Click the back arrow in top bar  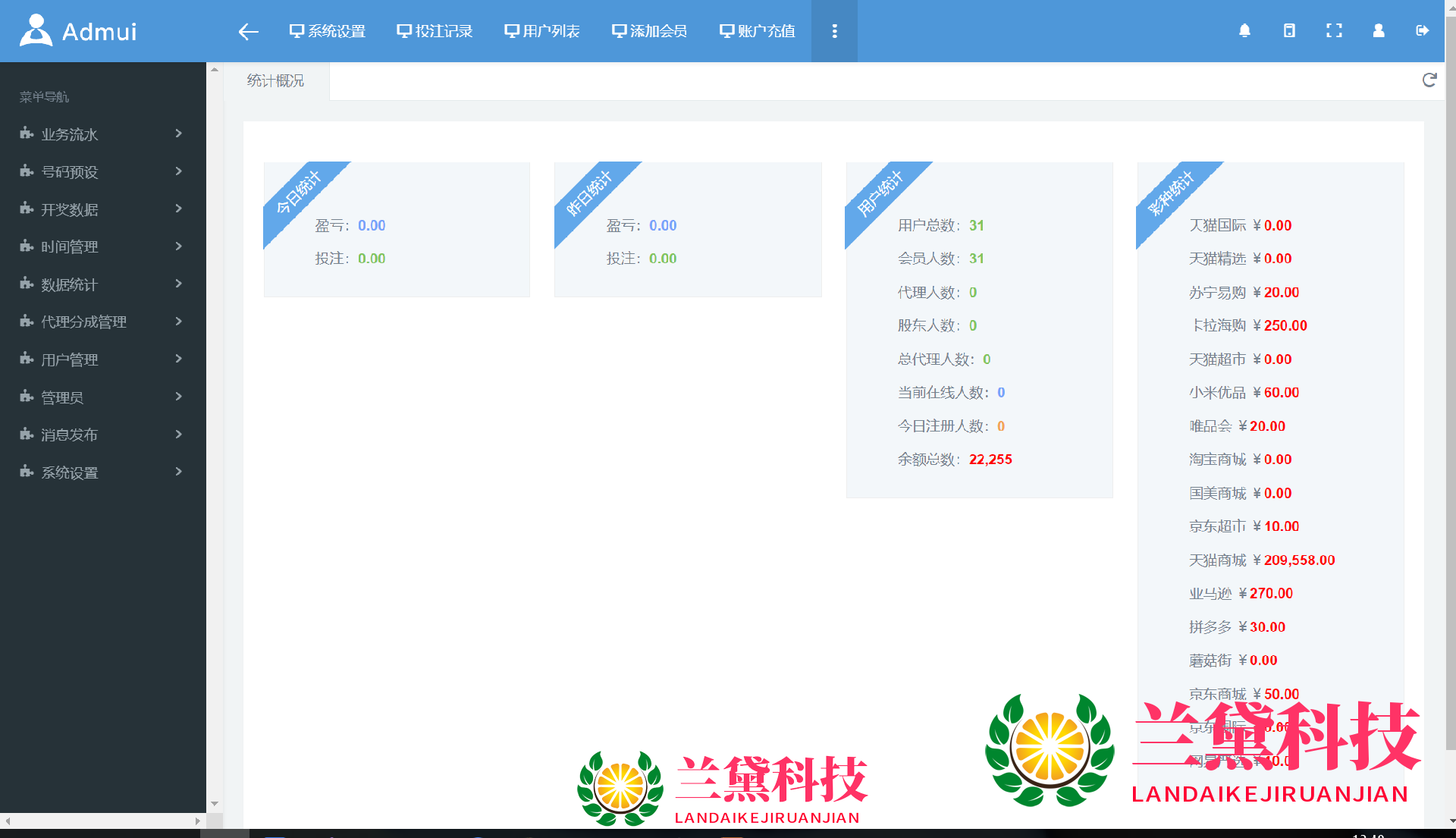point(248,31)
